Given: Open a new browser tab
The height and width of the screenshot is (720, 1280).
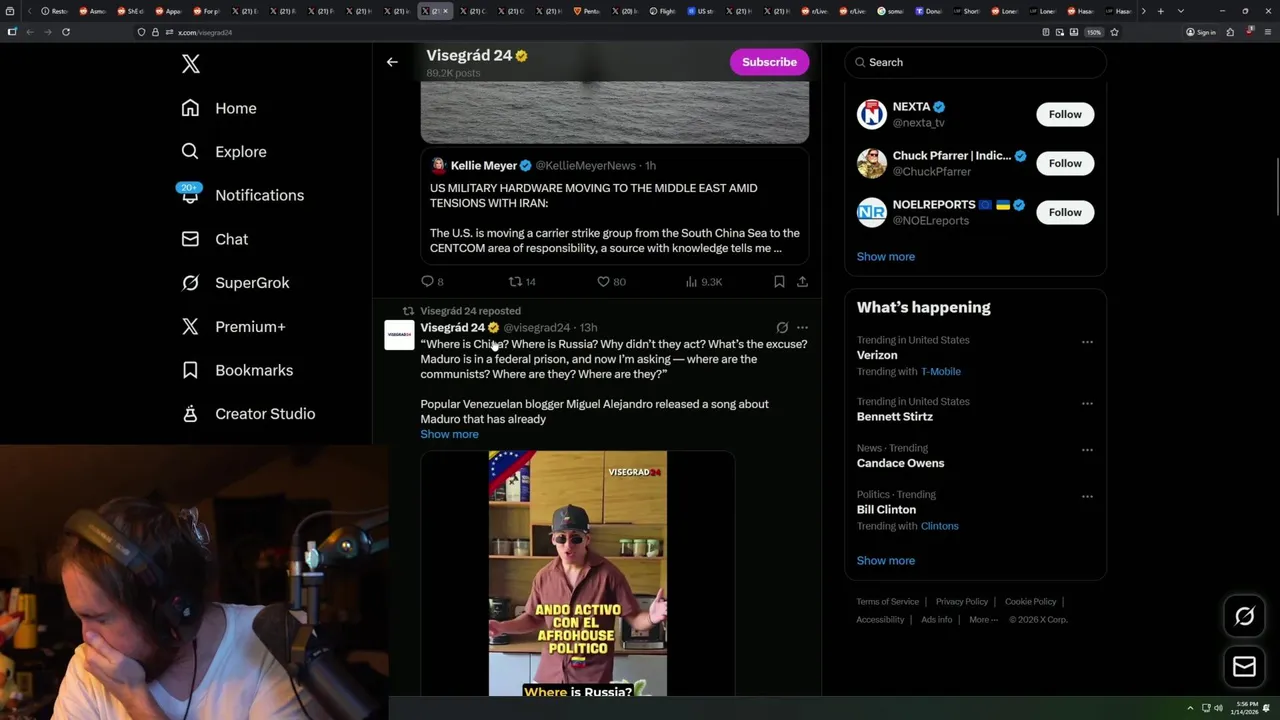Looking at the screenshot, I should coord(1160,11).
